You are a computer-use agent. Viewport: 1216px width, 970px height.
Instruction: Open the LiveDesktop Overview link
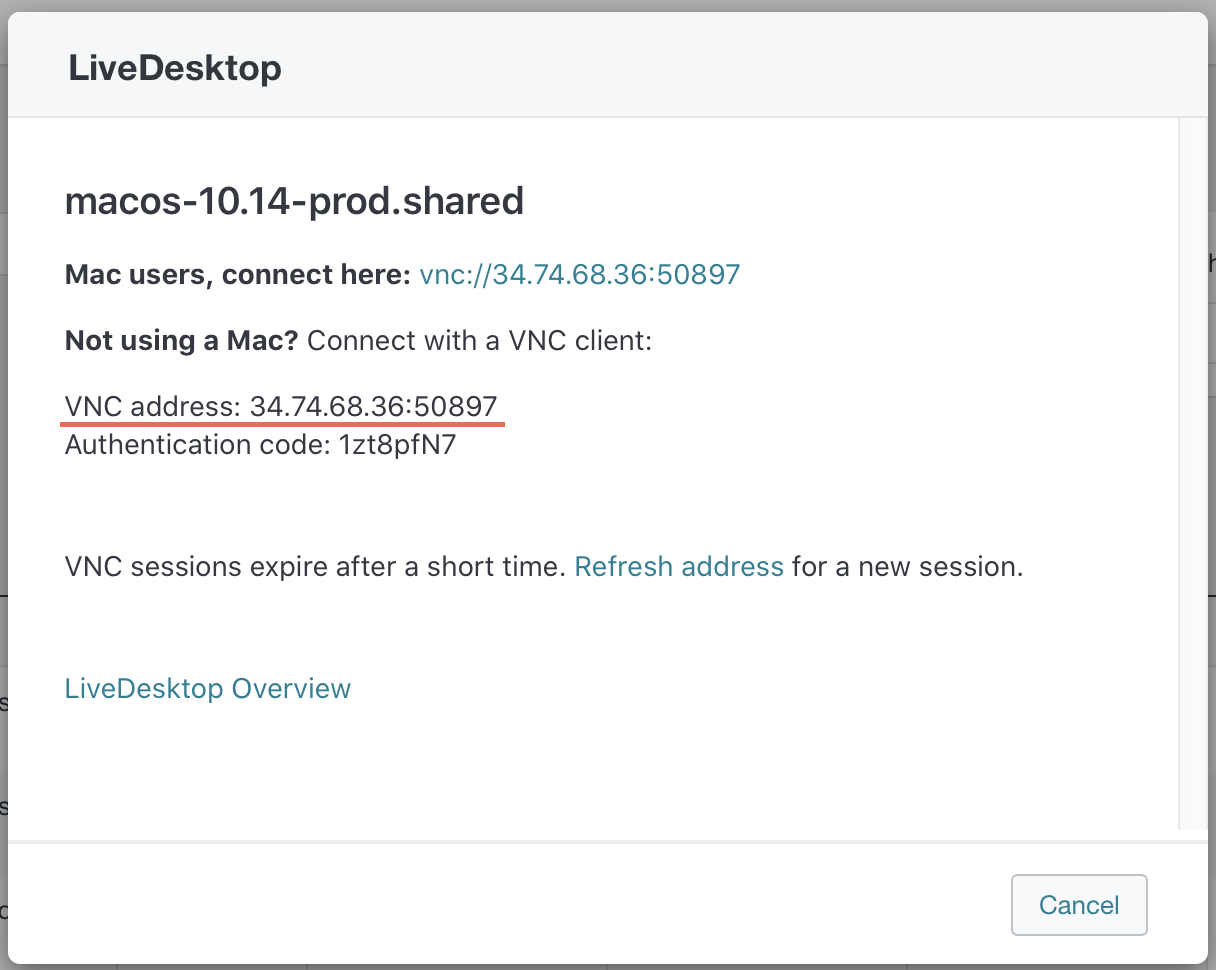tap(207, 689)
